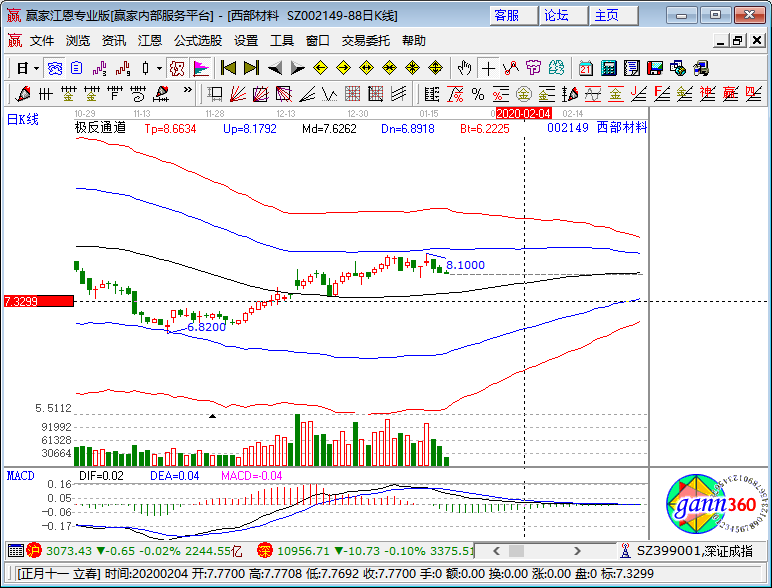
Task: Click the 论坛 button
Action: (563, 15)
